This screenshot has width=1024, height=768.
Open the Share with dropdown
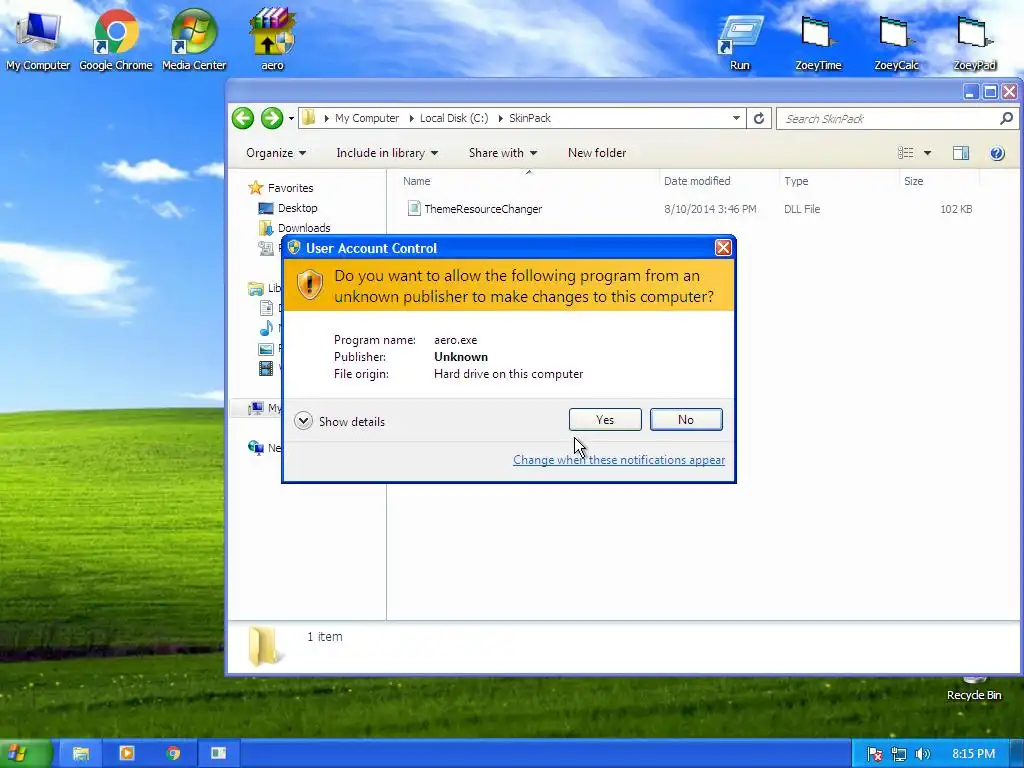(503, 153)
